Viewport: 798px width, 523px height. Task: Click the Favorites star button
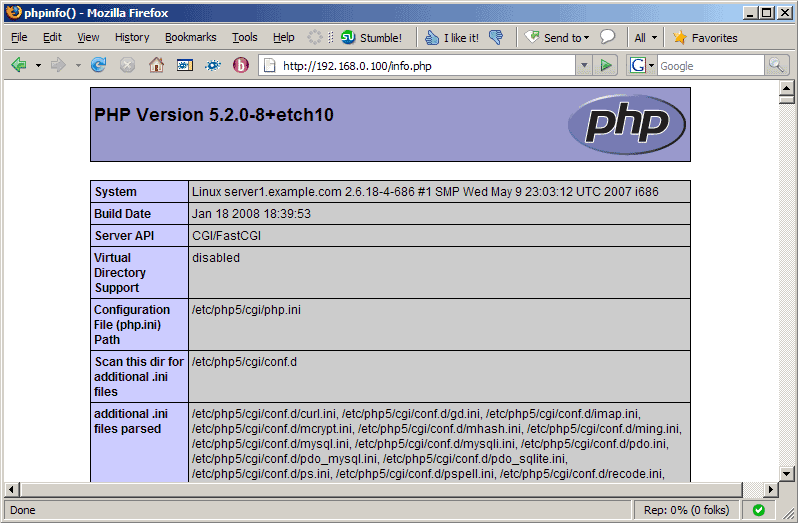(x=705, y=37)
